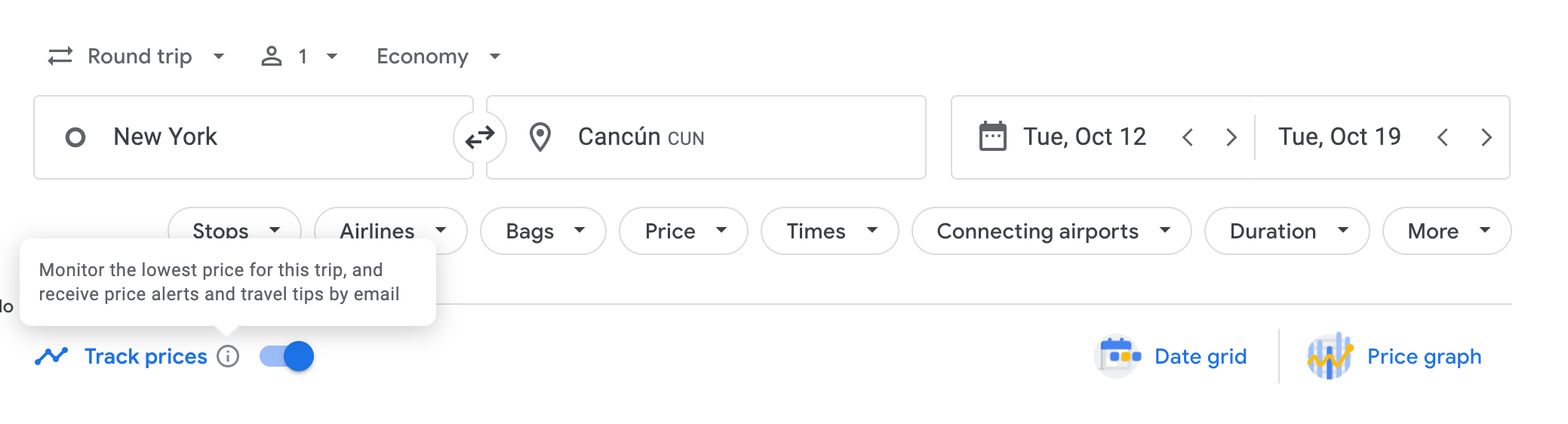Image resolution: width=1568 pixels, height=424 pixels.
Task: Open the passenger count dropdown
Action: 300,57
